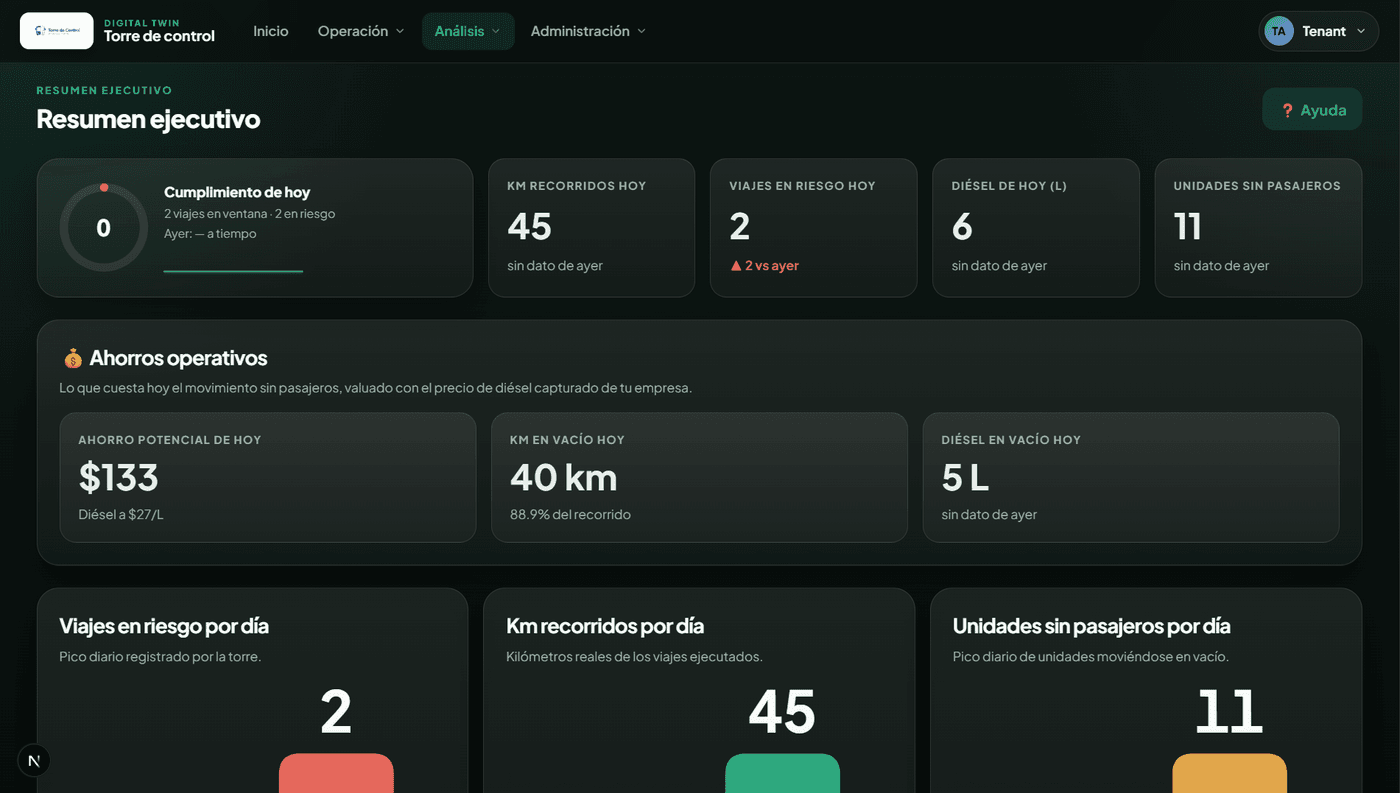The width and height of the screenshot is (1400, 793).
Task: Click the progress bar under Ayer a tiempo
Action: (x=233, y=271)
